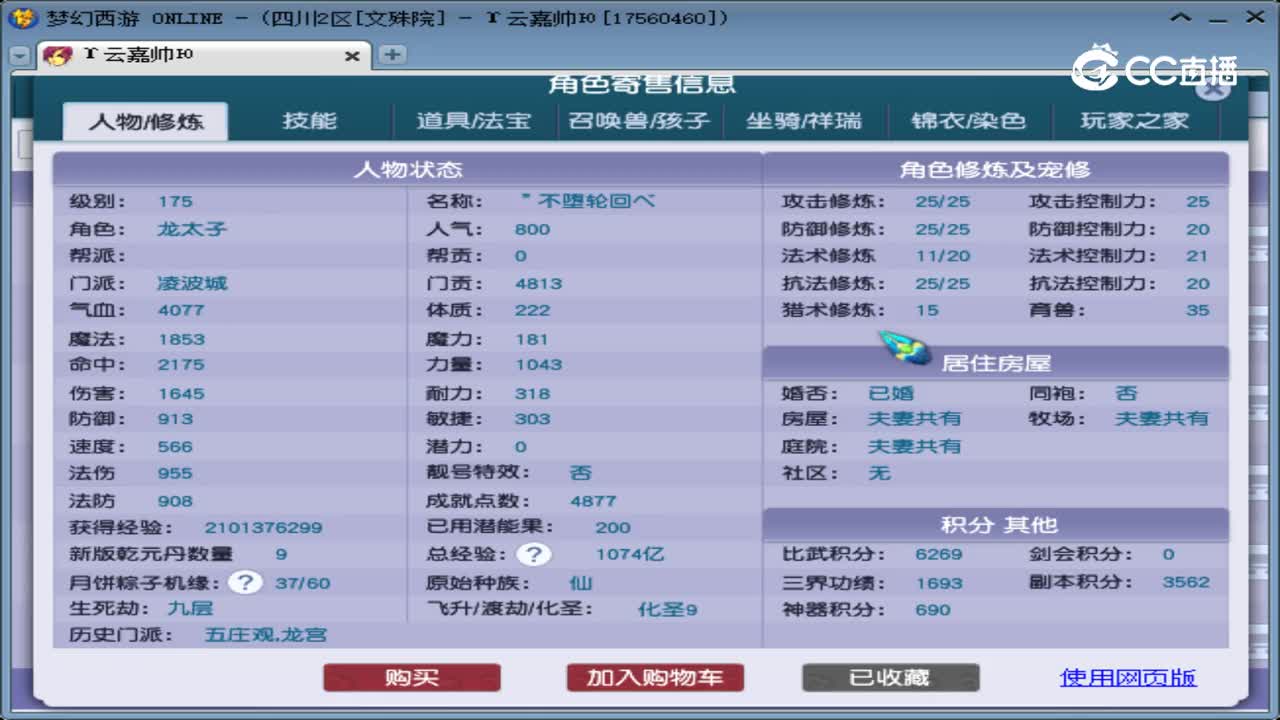Image resolution: width=1280 pixels, height=720 pixels.
Task: Open the 坐骑/祥瑞 tab
Action: click(x=804, y=121)
